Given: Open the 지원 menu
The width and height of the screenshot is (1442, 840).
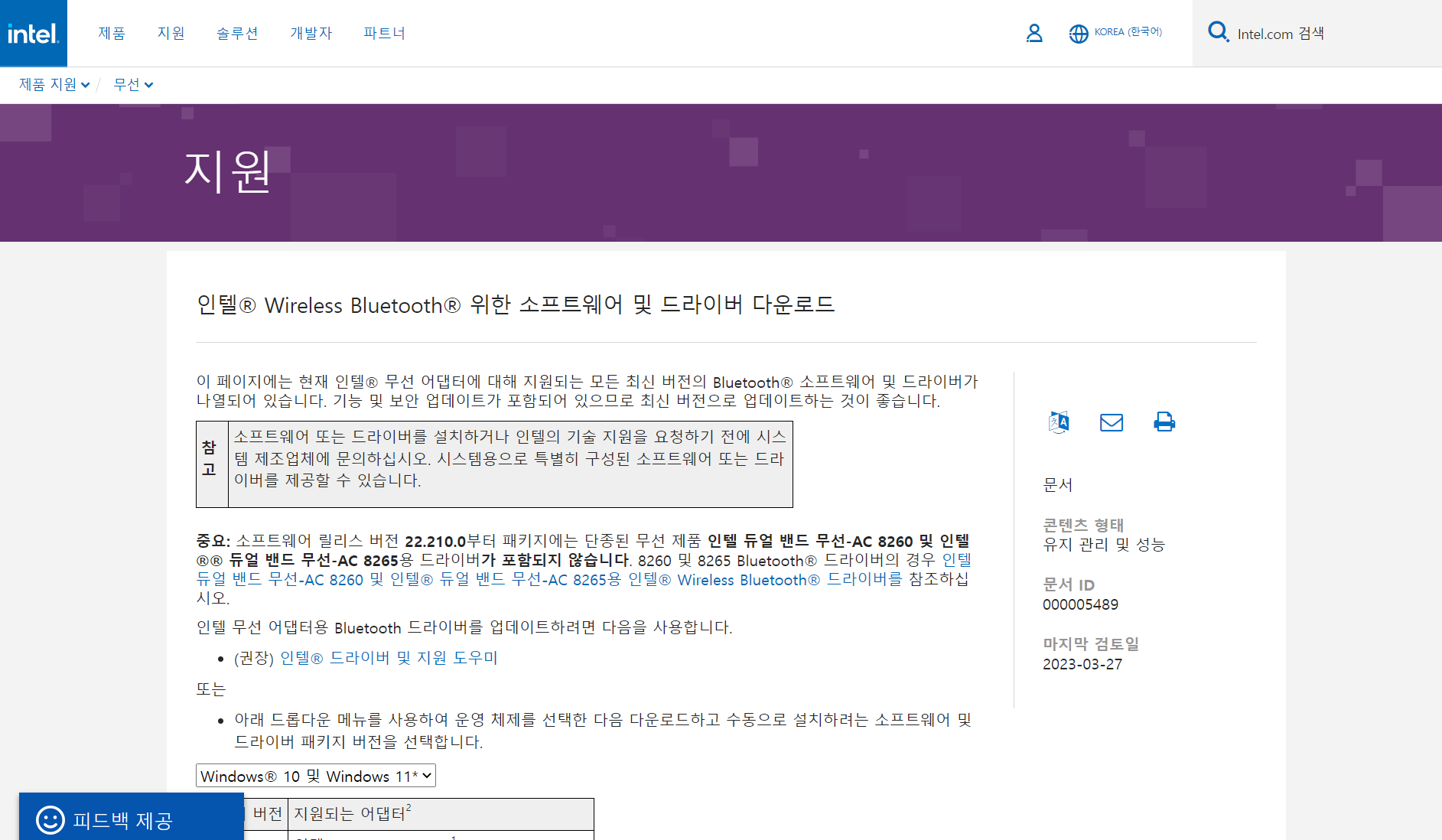Looking at the screenshot, I should tap(171, 33).
